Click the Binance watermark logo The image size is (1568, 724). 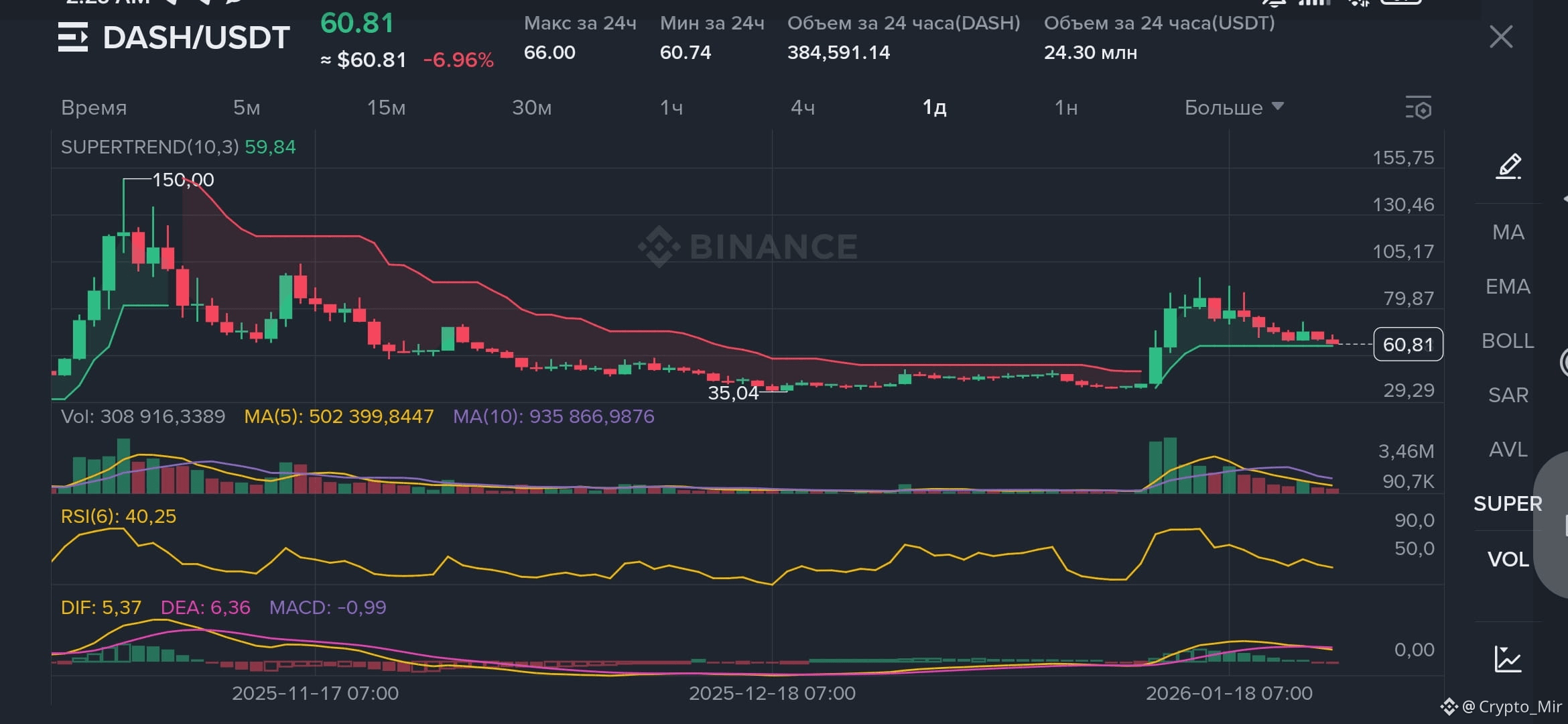tap(748, 246)
